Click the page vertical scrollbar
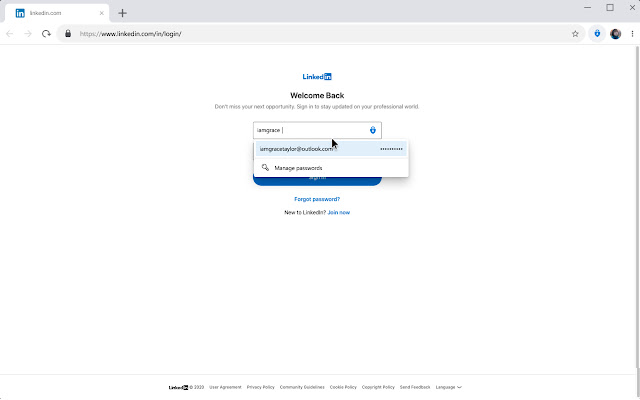Screen dimensions: 640x400 [637, 208]
